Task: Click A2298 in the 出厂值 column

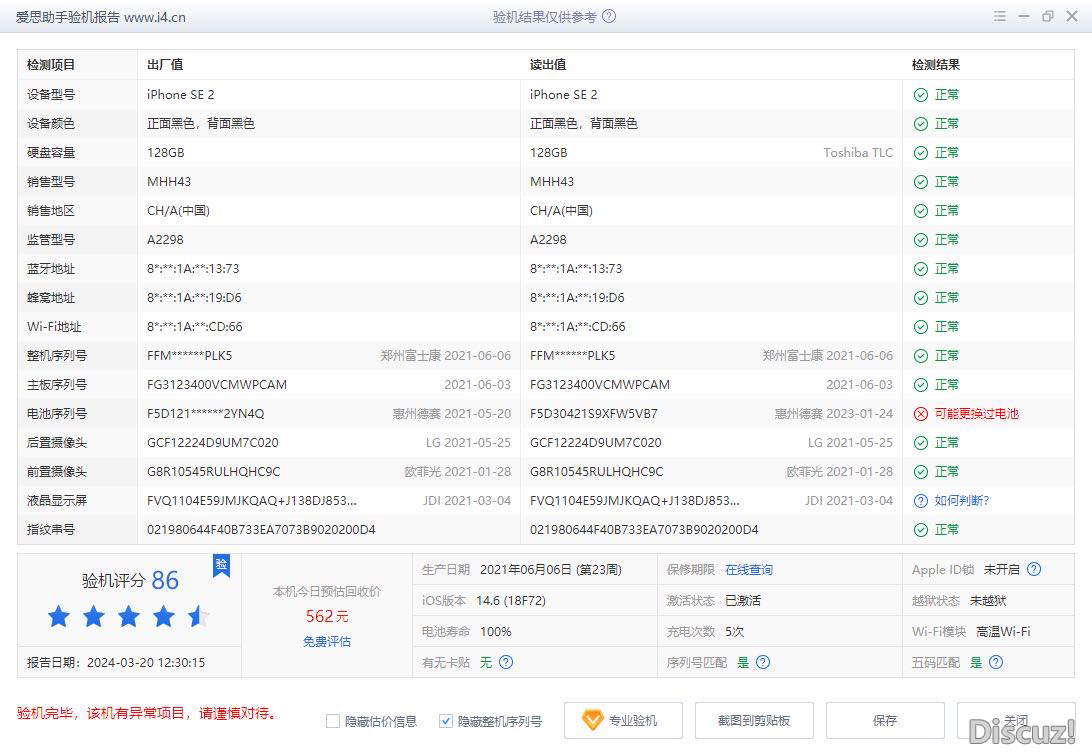Action: 165,239
